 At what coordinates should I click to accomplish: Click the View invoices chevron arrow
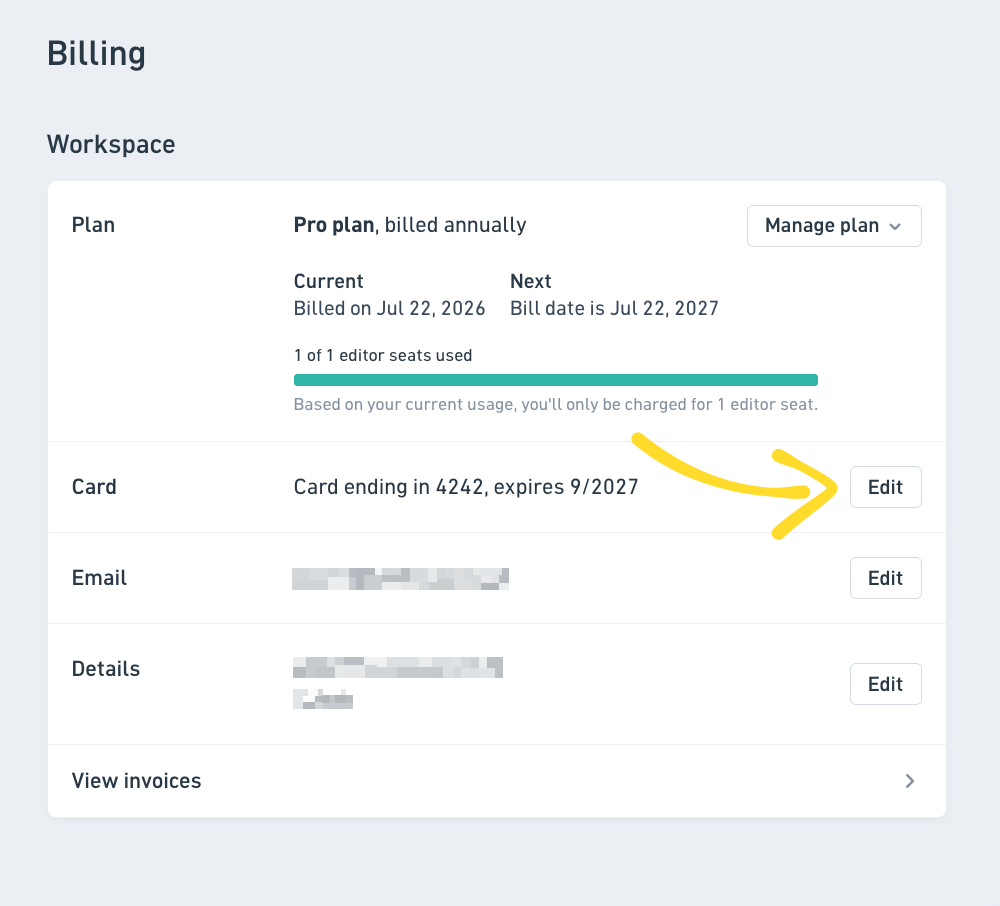(910, 781)
